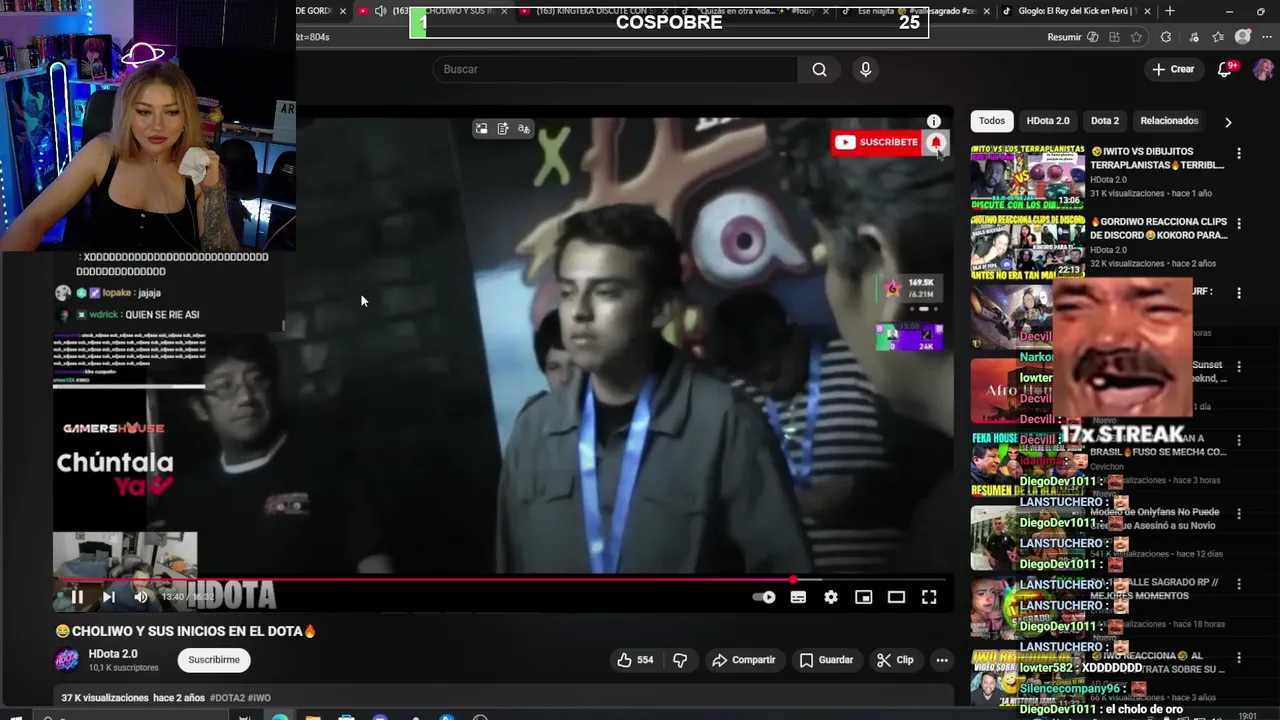Click the red bell icon beside SUSCRIBETE
Viewport: 1280px width, 720px height.
(936, 143)
